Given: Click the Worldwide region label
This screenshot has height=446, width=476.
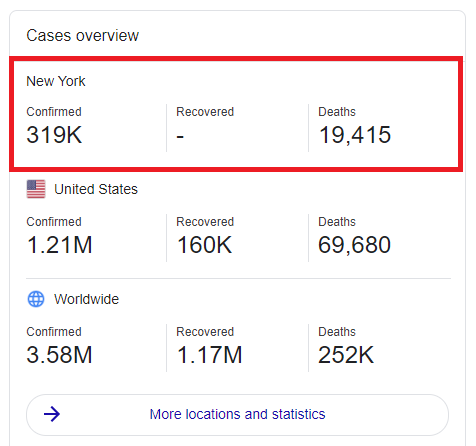Looking at the screenshot, I should (86, 299).
